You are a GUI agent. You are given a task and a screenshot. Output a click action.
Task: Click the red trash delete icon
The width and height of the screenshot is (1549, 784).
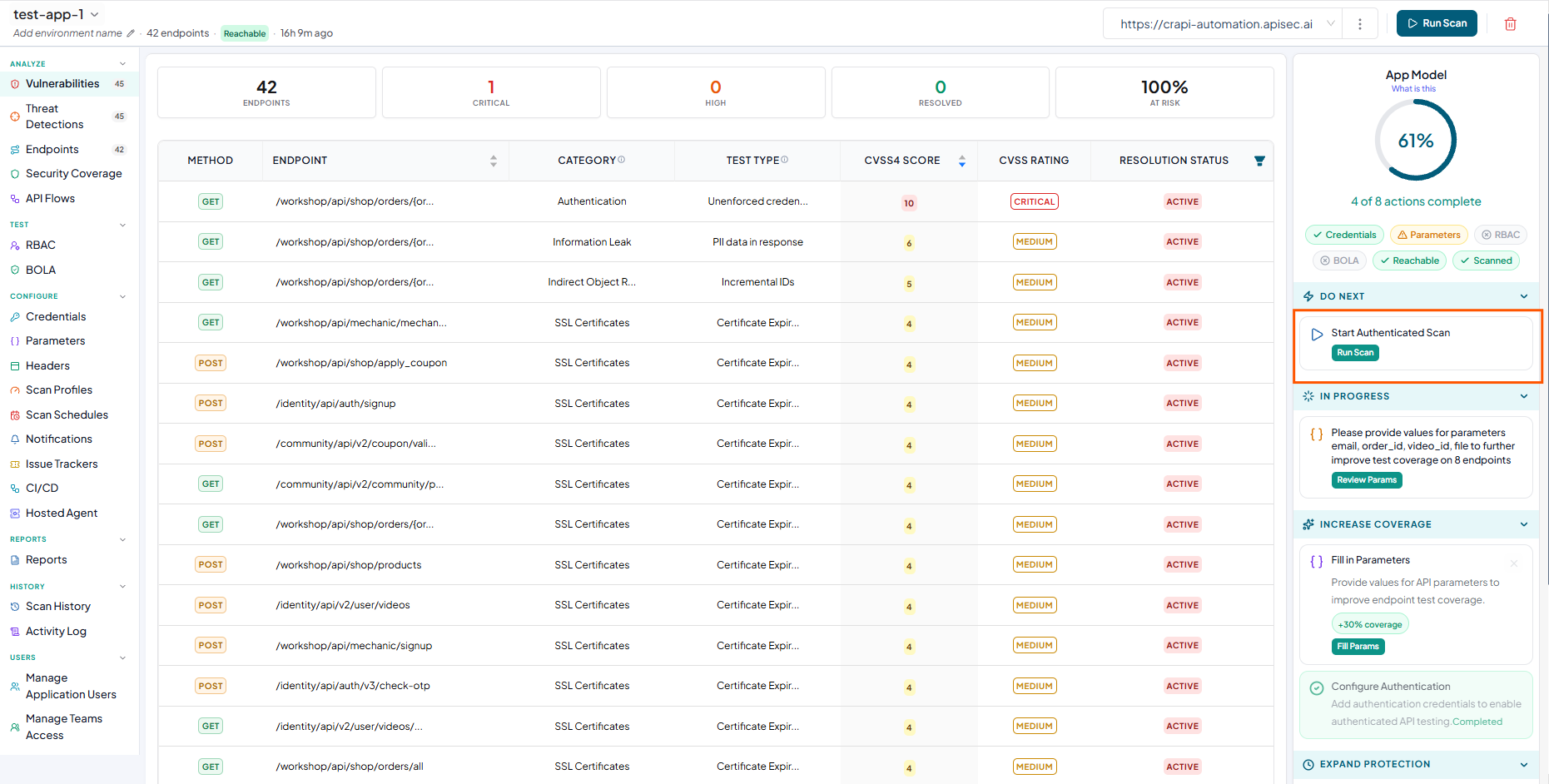pyautogui.click(x=1510, y=24)
